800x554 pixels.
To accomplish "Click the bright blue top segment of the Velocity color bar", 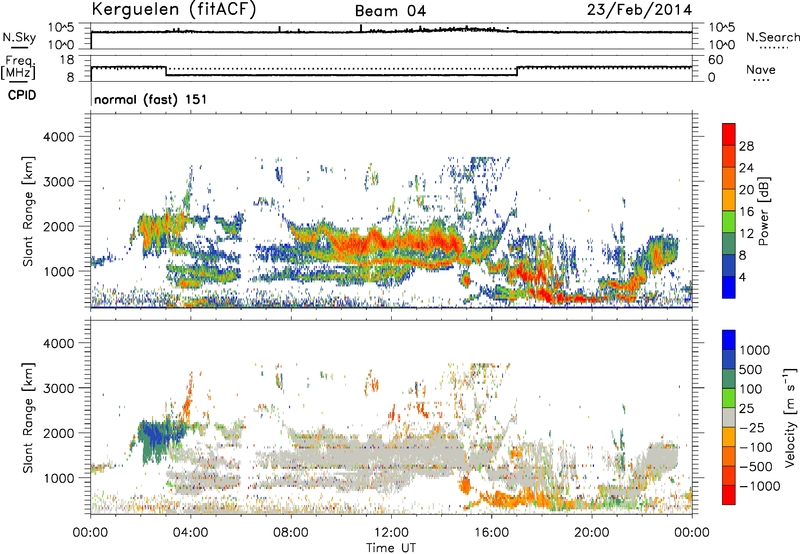I will point(729,340).
